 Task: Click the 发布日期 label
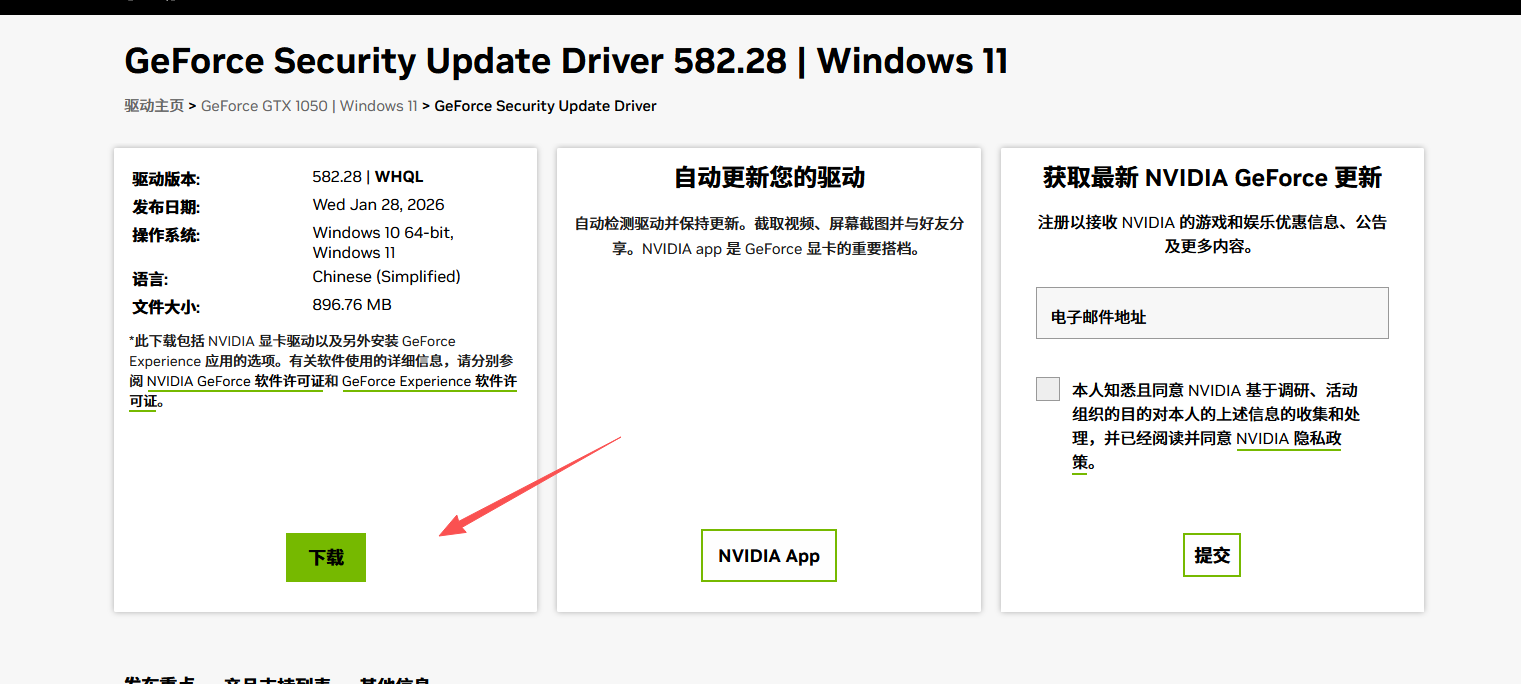pyautogui.click(x=166, y=207)
